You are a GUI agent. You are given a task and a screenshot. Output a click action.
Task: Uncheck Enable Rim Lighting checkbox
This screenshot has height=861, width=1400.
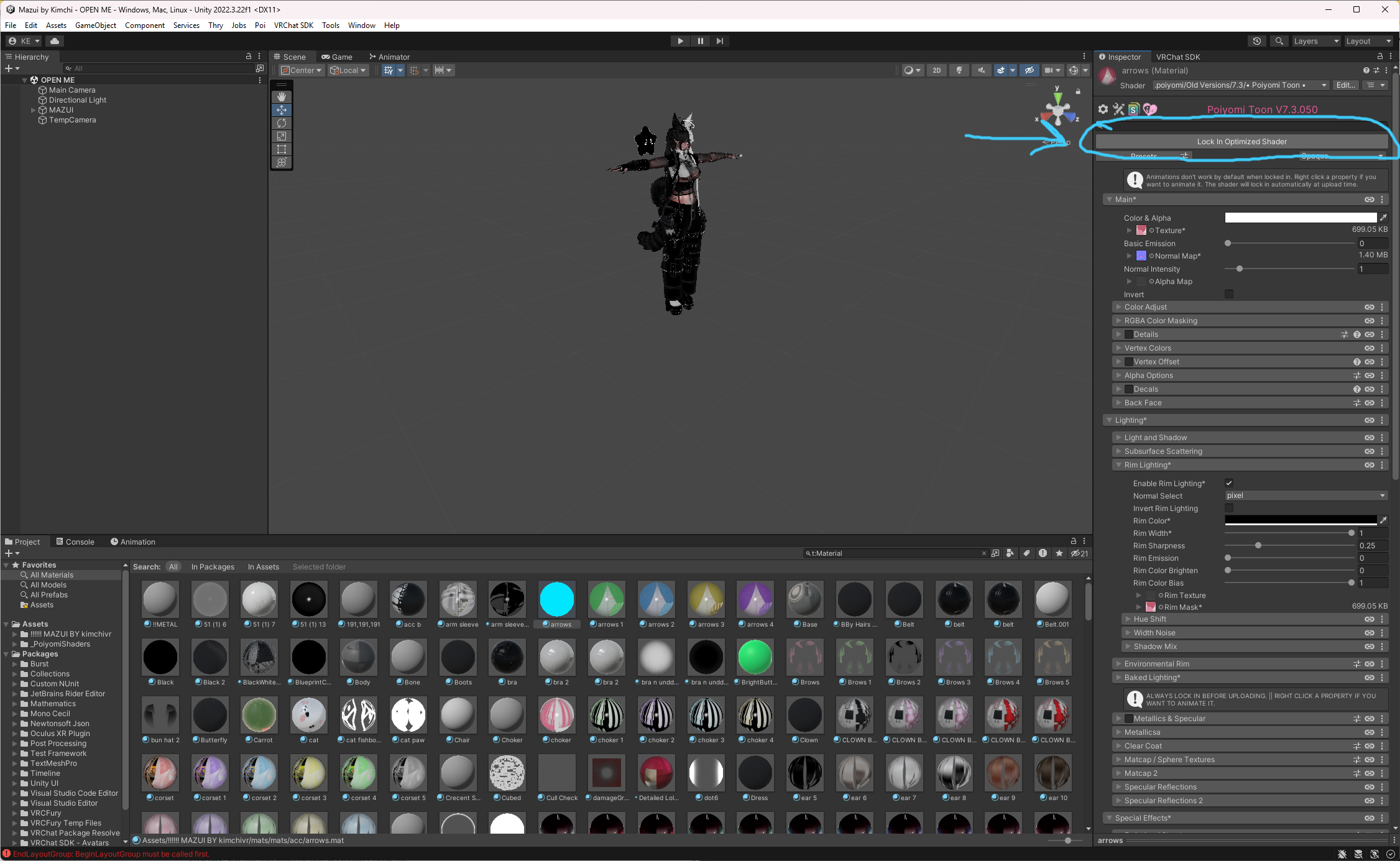1229,483
